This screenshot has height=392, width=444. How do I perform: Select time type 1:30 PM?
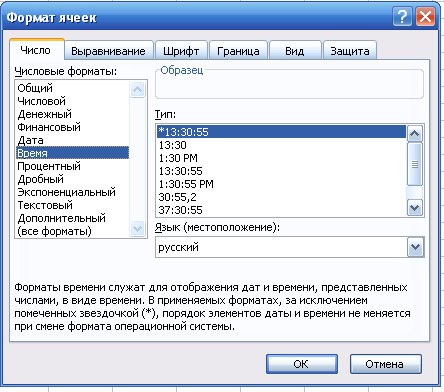[x=281, y=158]
